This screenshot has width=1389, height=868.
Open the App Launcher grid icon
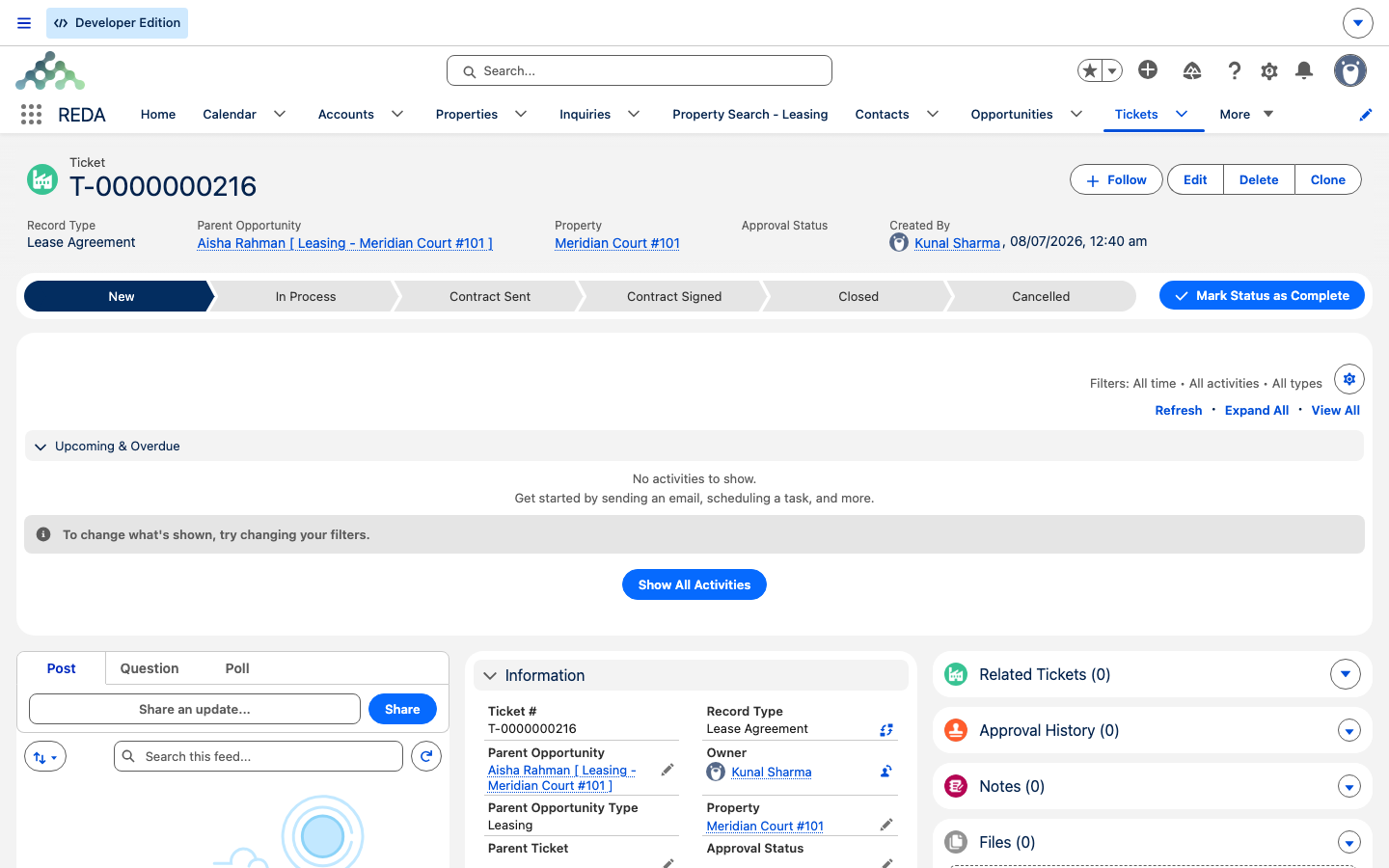click(x=31, y=115)
